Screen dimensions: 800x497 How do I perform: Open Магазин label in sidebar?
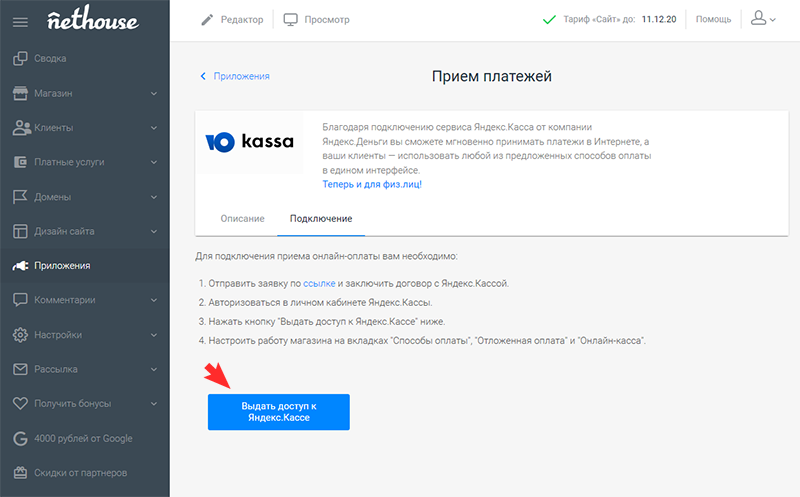(x=53, y=93)
